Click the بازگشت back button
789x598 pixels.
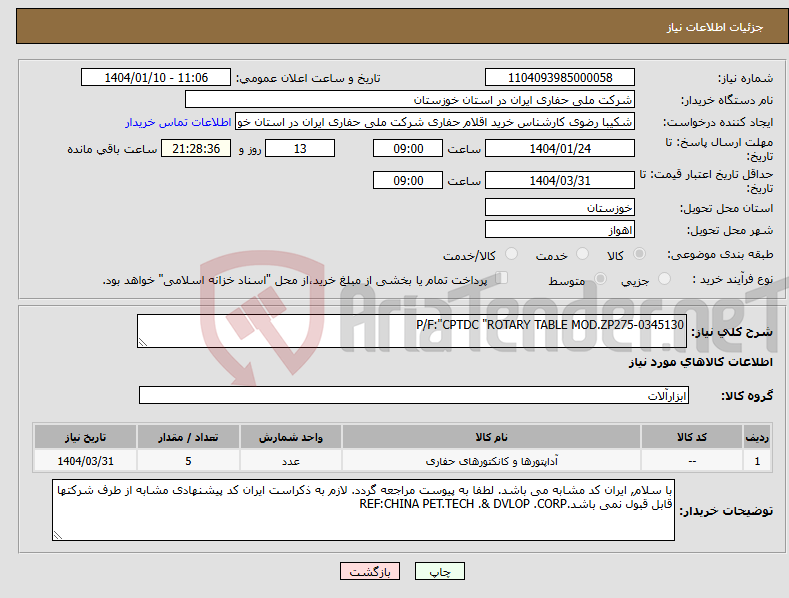tap(370, 571)
